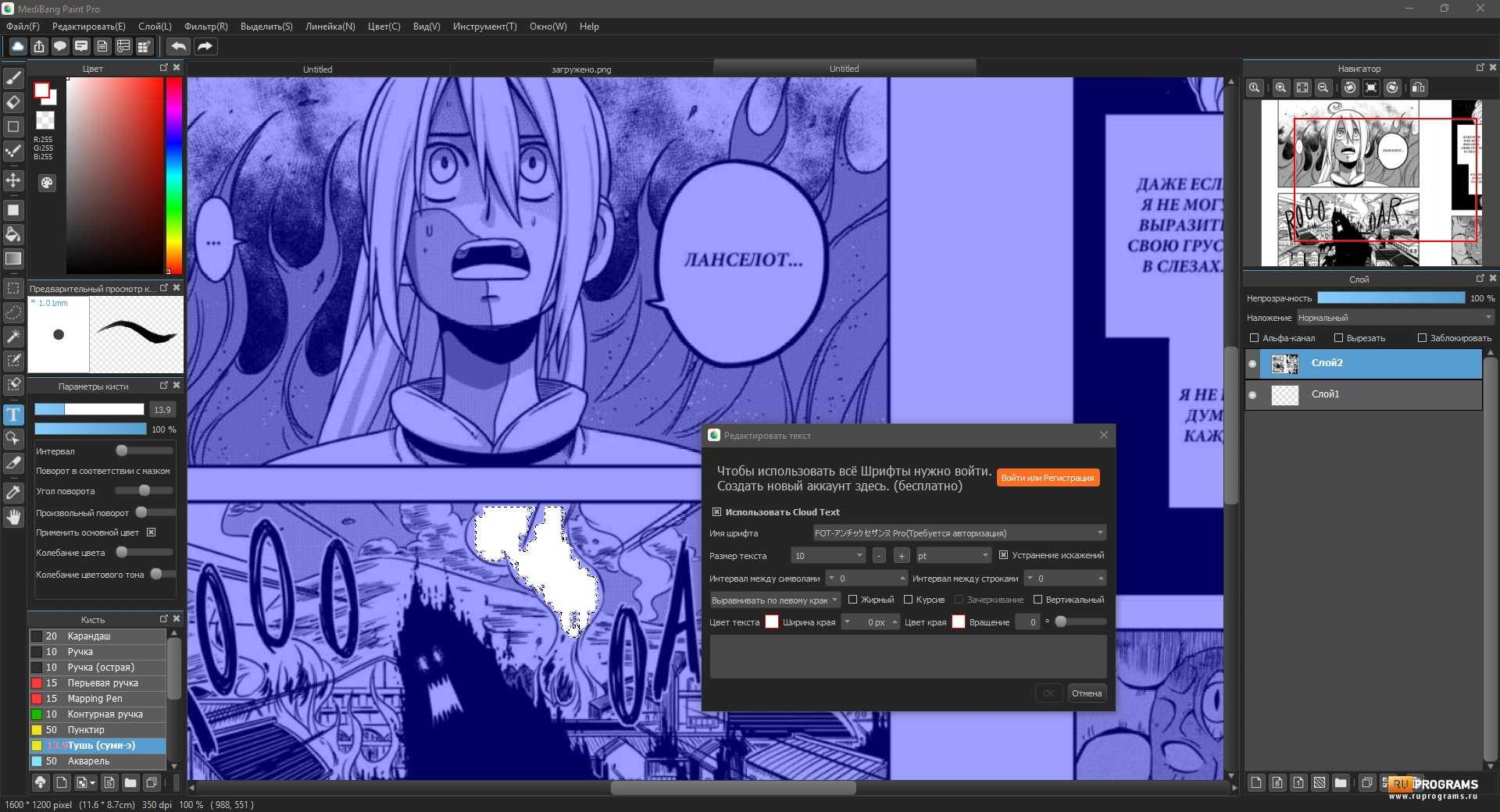This screenshot has width=1500, height=812.
Task: Open the pt unit dropdown
Action: tap(952, 556)
